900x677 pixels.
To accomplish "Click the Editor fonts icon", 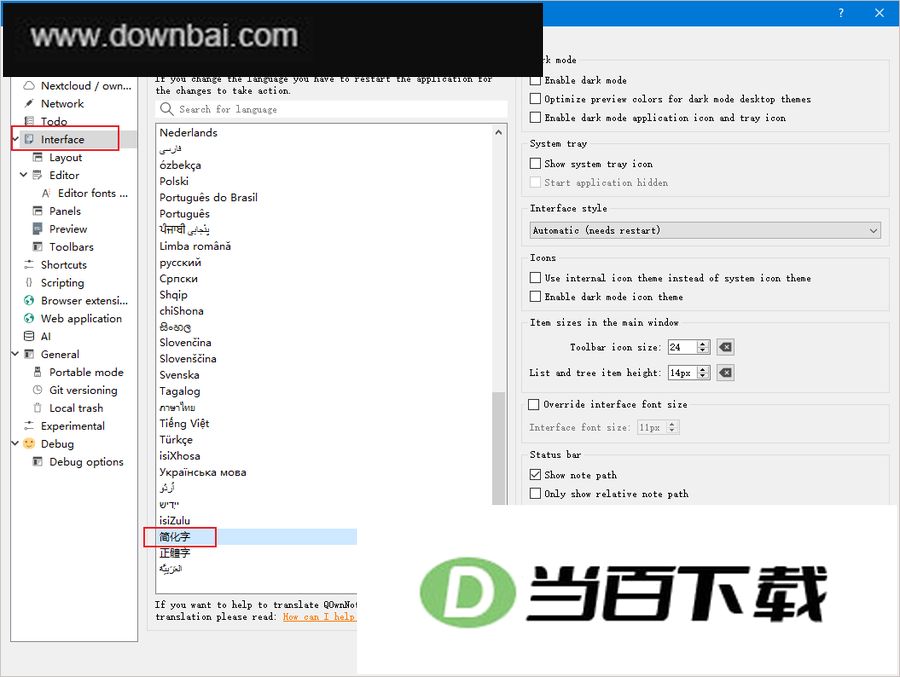I will tap(46, 193).
